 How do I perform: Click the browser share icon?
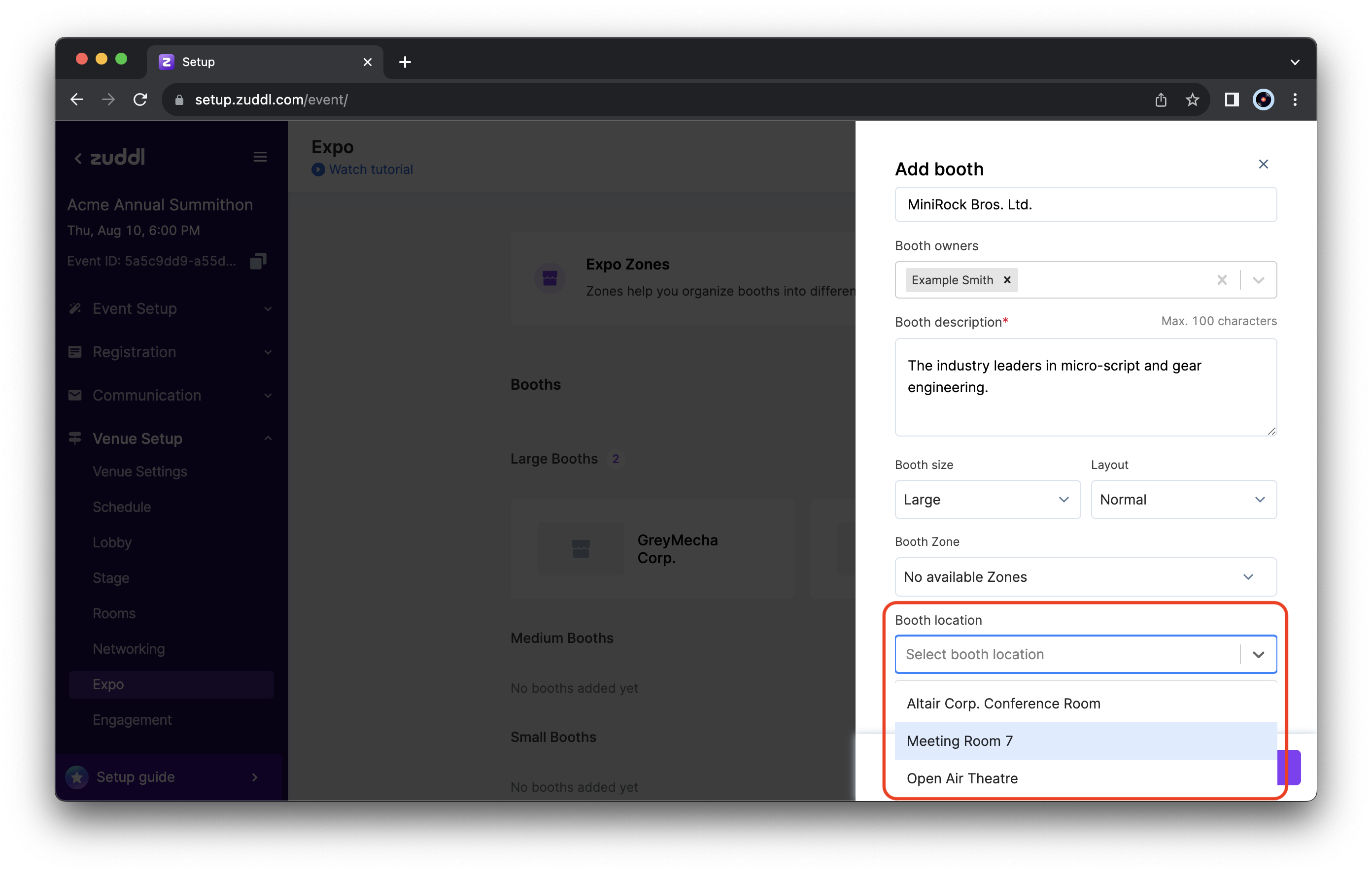1161,100
